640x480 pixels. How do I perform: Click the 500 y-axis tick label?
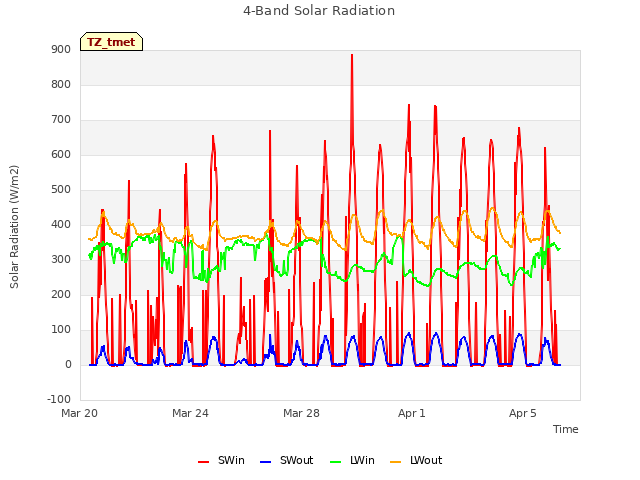click(x=61, y=190)
